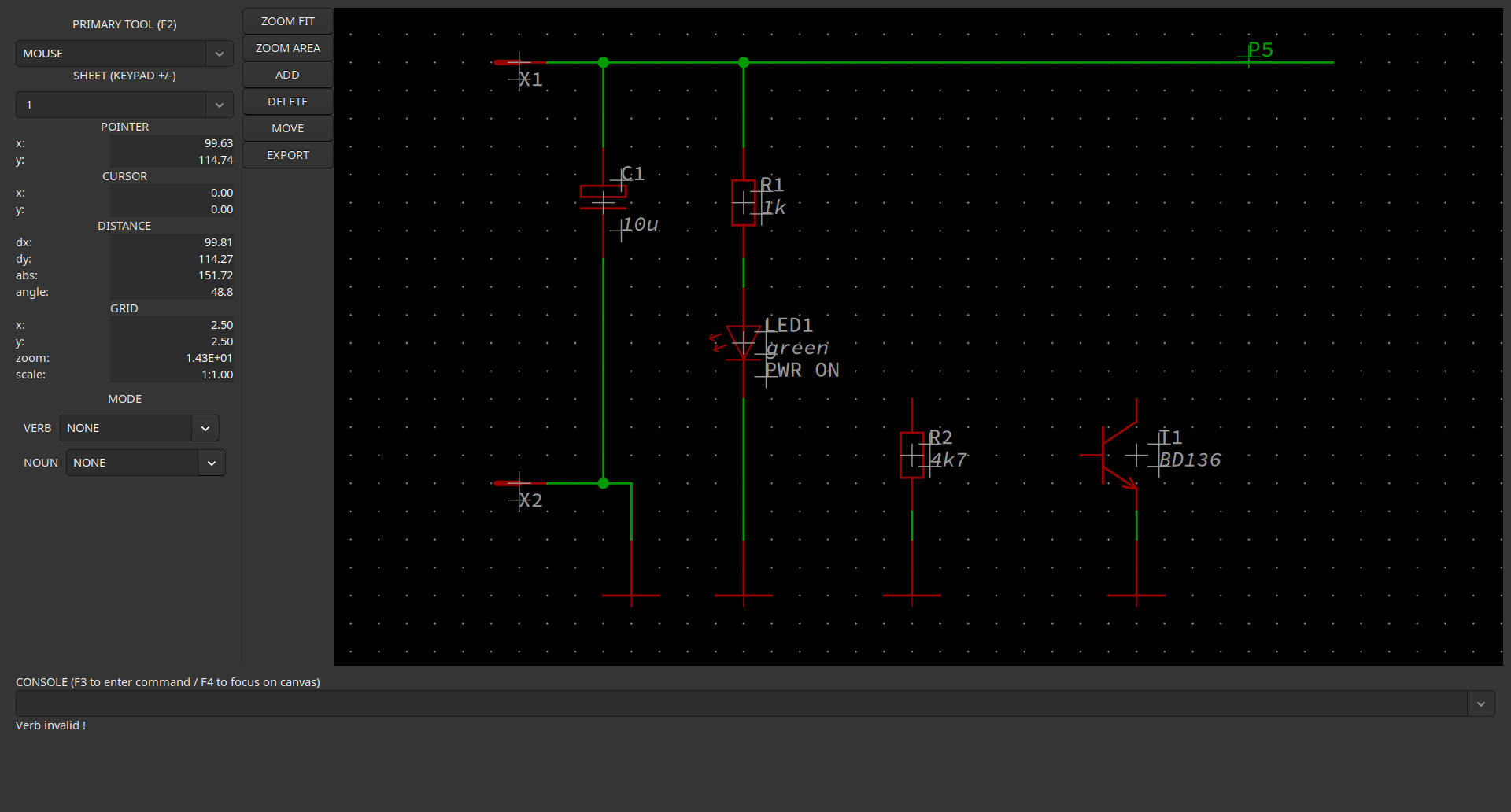Click the ADD button
Image resolution: width=1511 pixels, height=812 pixels.
point(287,75)
